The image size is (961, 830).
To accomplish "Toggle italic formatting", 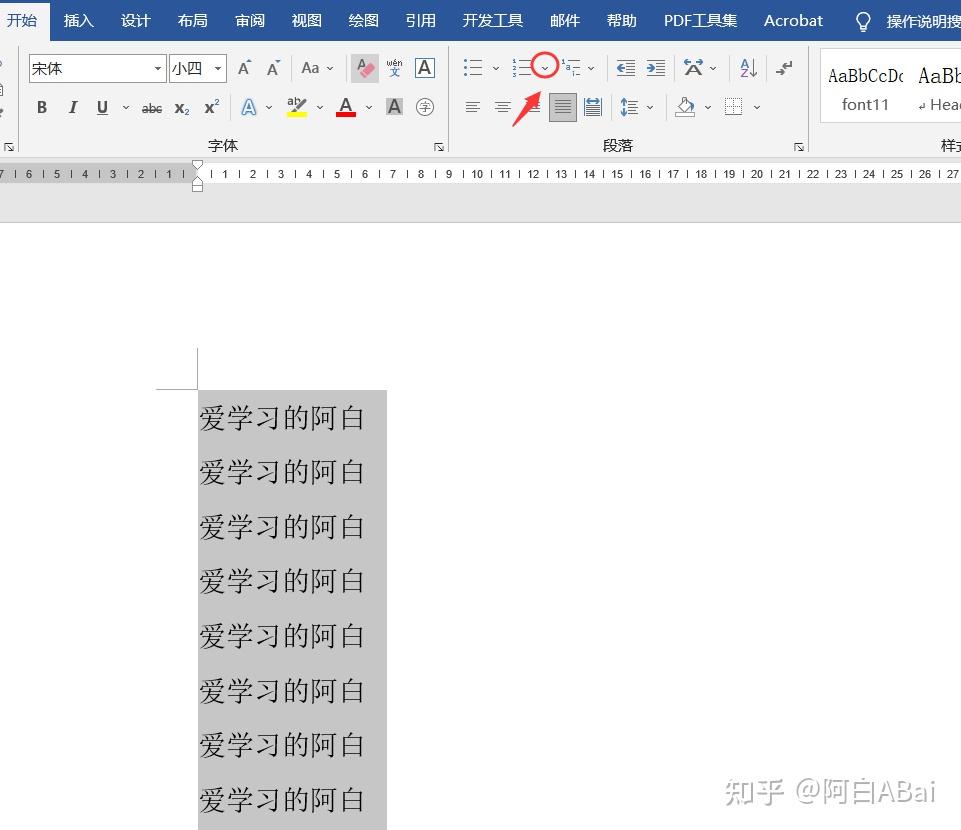I will [x=71, y=107].
